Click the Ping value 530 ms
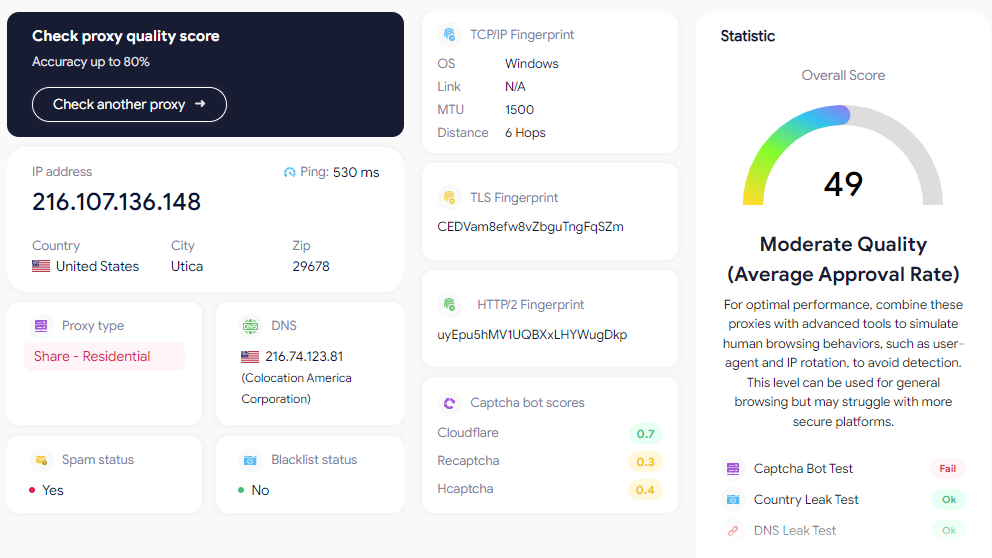Screen dimensions: 992x558 356,172
